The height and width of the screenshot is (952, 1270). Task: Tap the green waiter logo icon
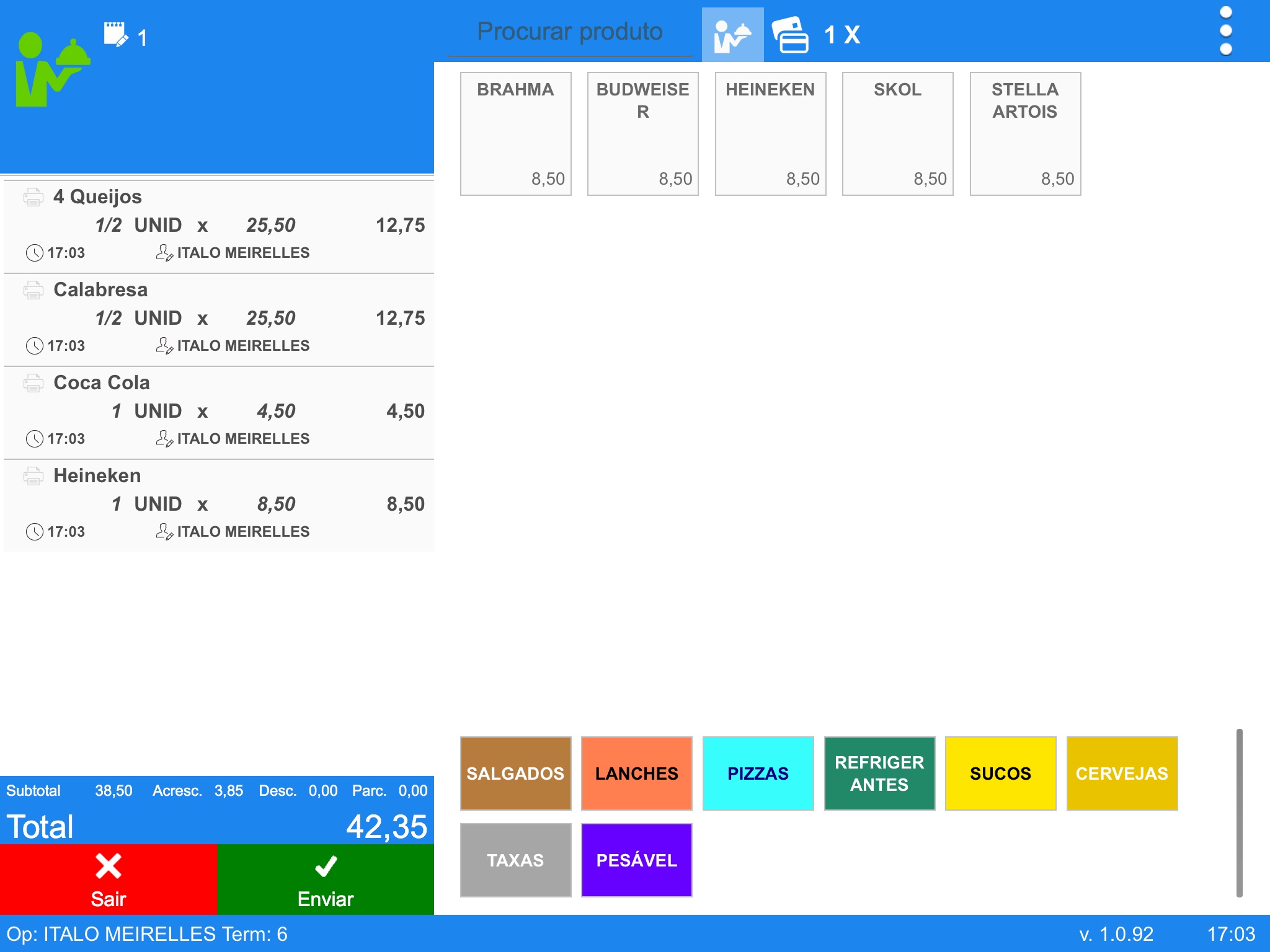pos(53,69)
